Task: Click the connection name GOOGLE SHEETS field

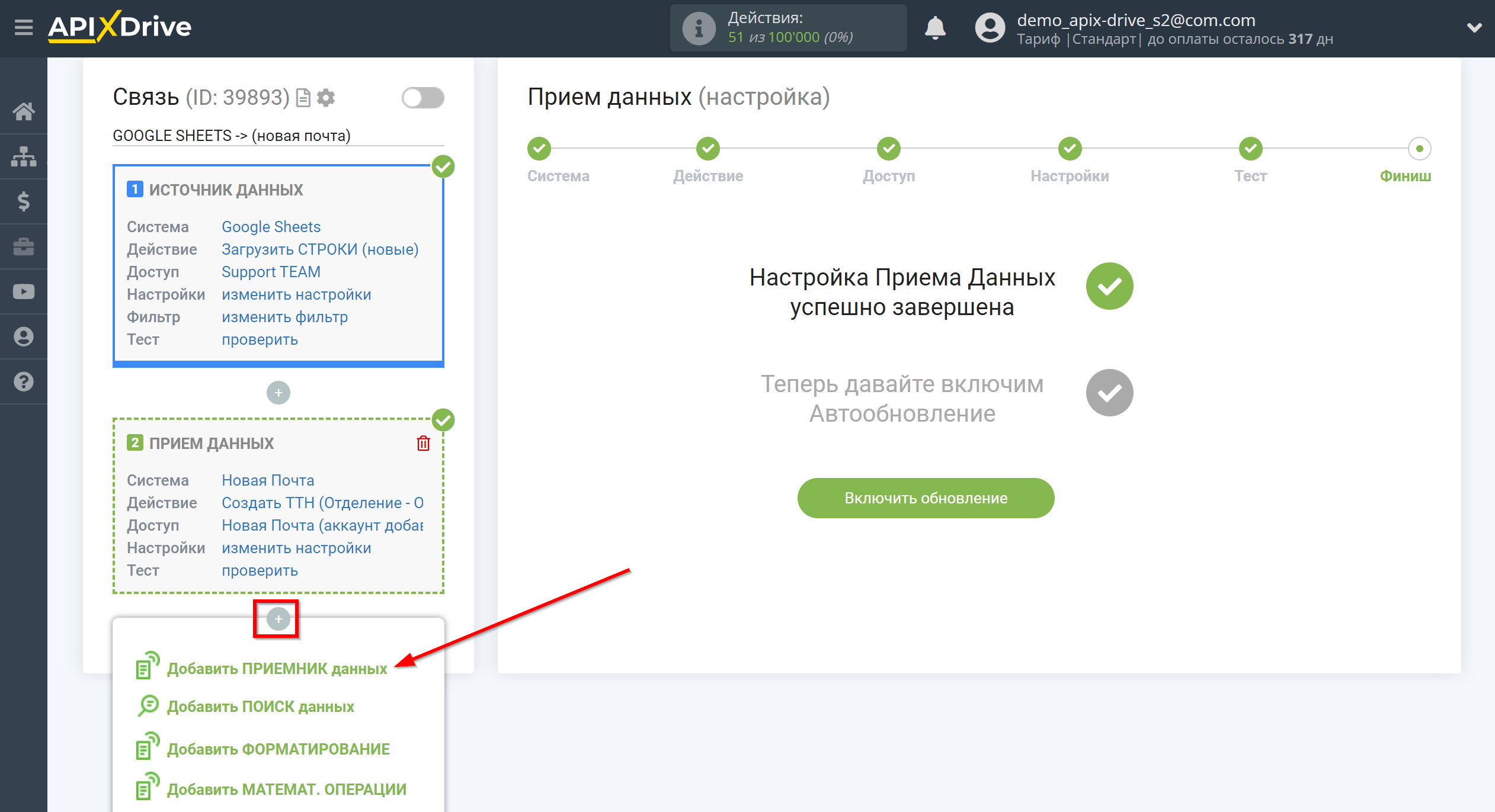Action: pos(278,136)
